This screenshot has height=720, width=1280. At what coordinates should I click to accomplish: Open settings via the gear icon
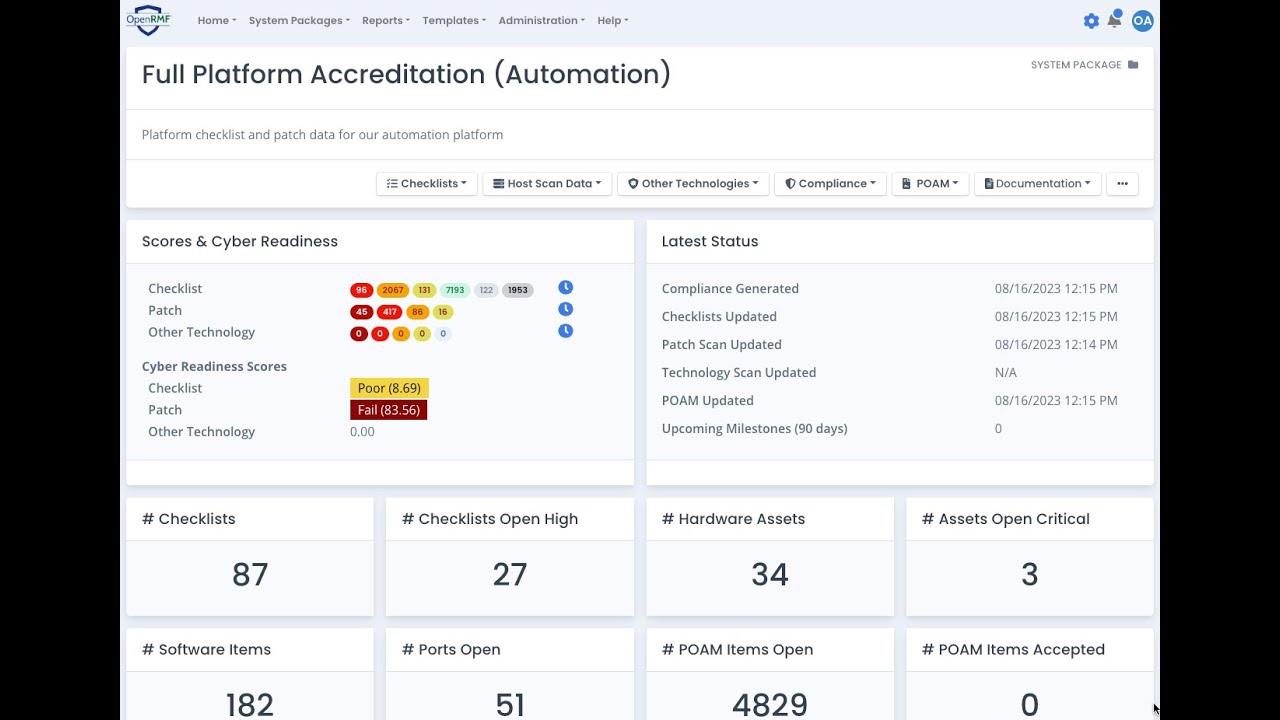click(1091, 21)
